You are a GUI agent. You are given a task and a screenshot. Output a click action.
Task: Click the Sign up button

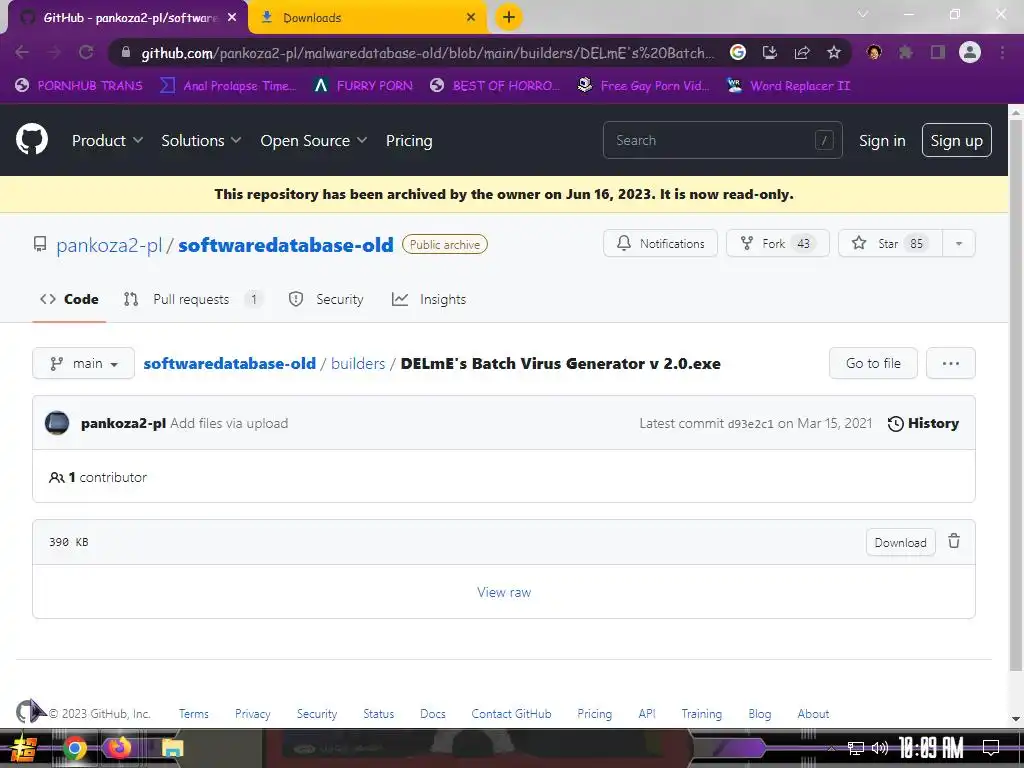coord(957,140)
